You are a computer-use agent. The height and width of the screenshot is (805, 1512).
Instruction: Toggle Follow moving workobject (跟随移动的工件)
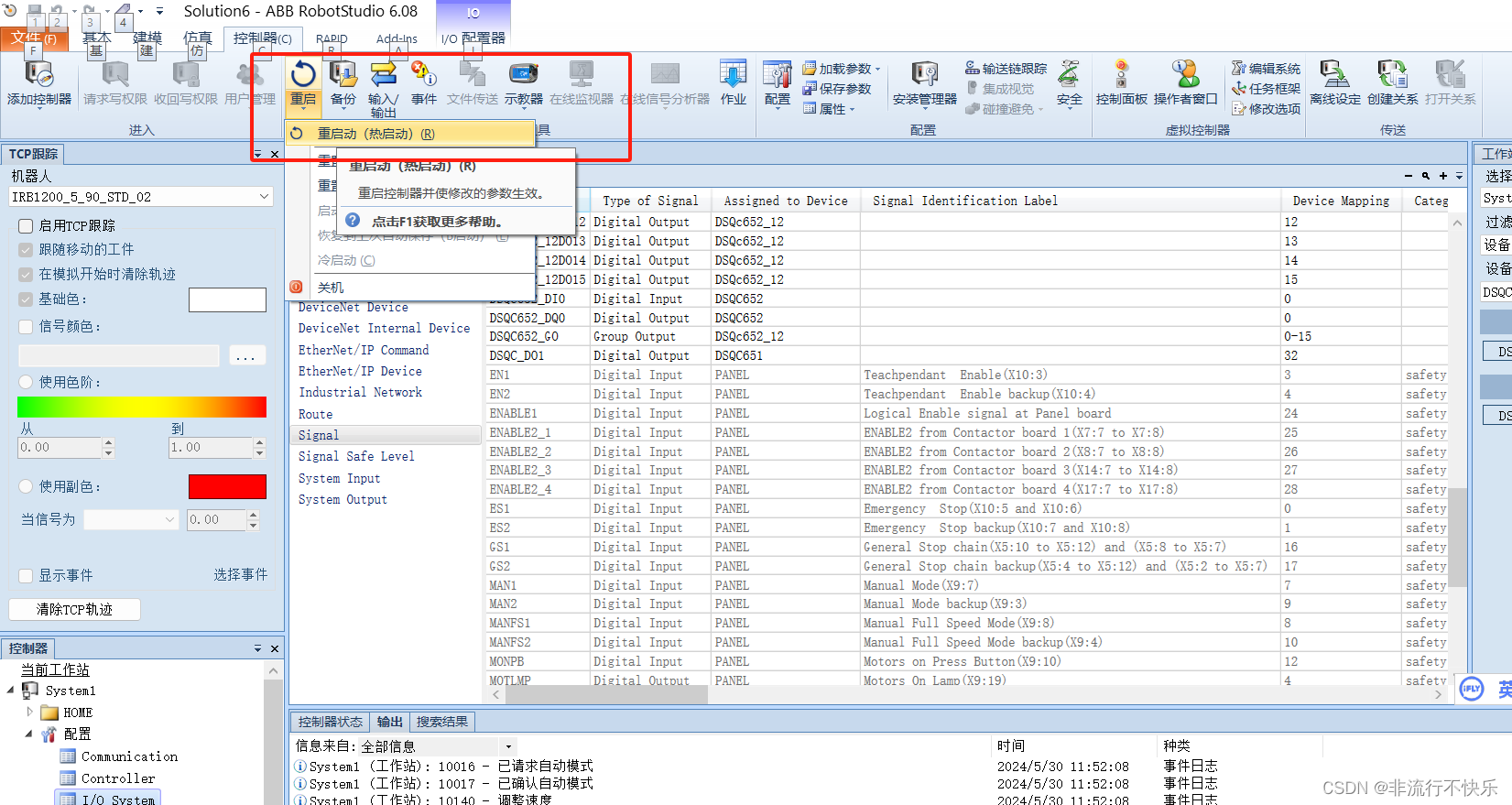26,250
